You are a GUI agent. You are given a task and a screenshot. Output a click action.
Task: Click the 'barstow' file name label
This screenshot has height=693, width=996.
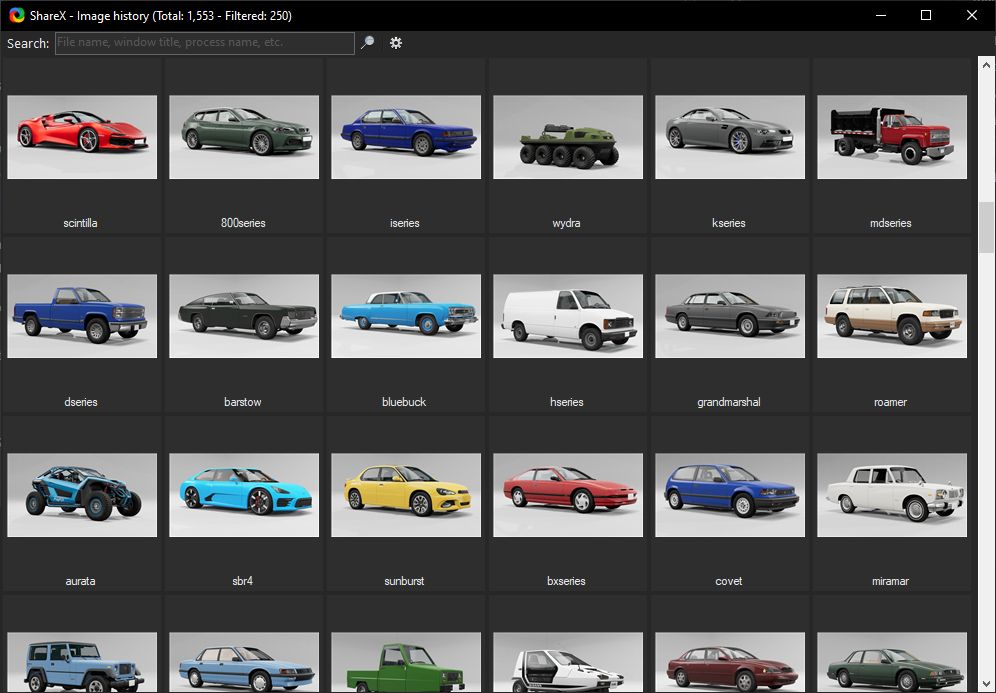pos(243,402)
